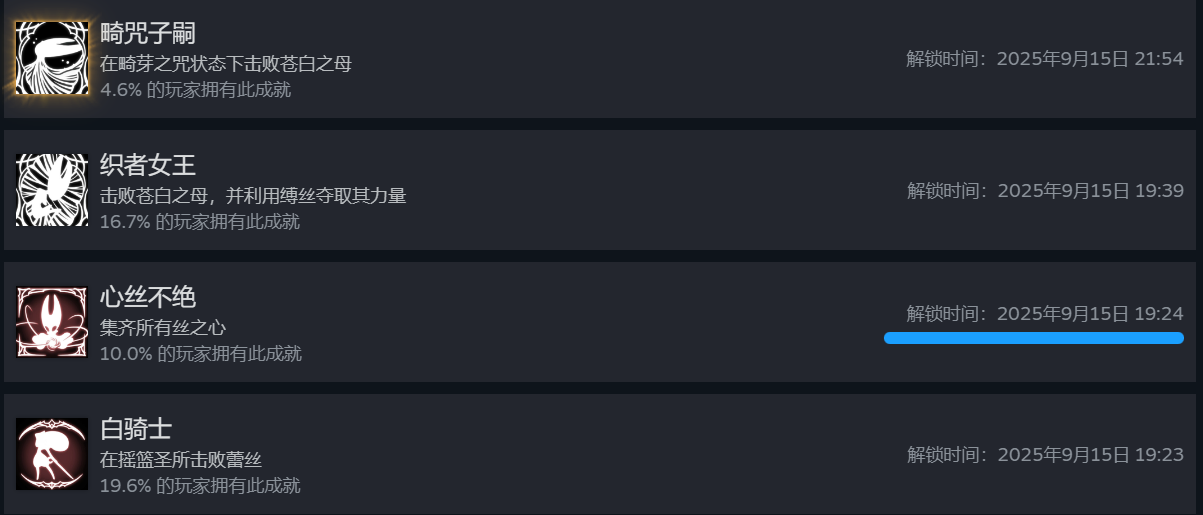Click description 在畸芽之咒状态下击败苍白之母
This screenshot has width=1203, height=515.
point(226,64)
